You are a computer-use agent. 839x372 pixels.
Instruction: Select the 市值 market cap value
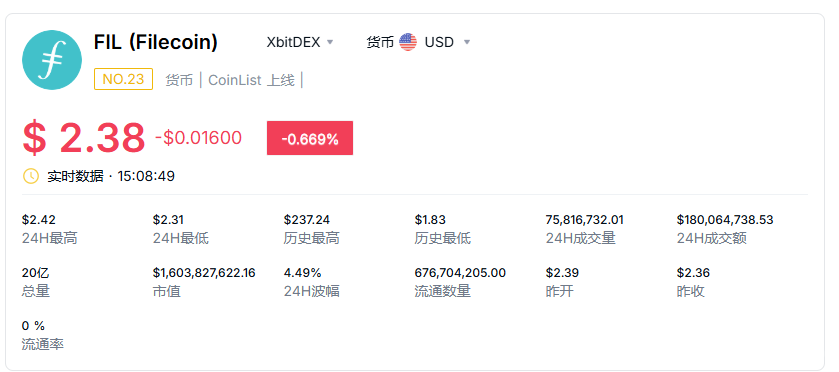point(204,273)
